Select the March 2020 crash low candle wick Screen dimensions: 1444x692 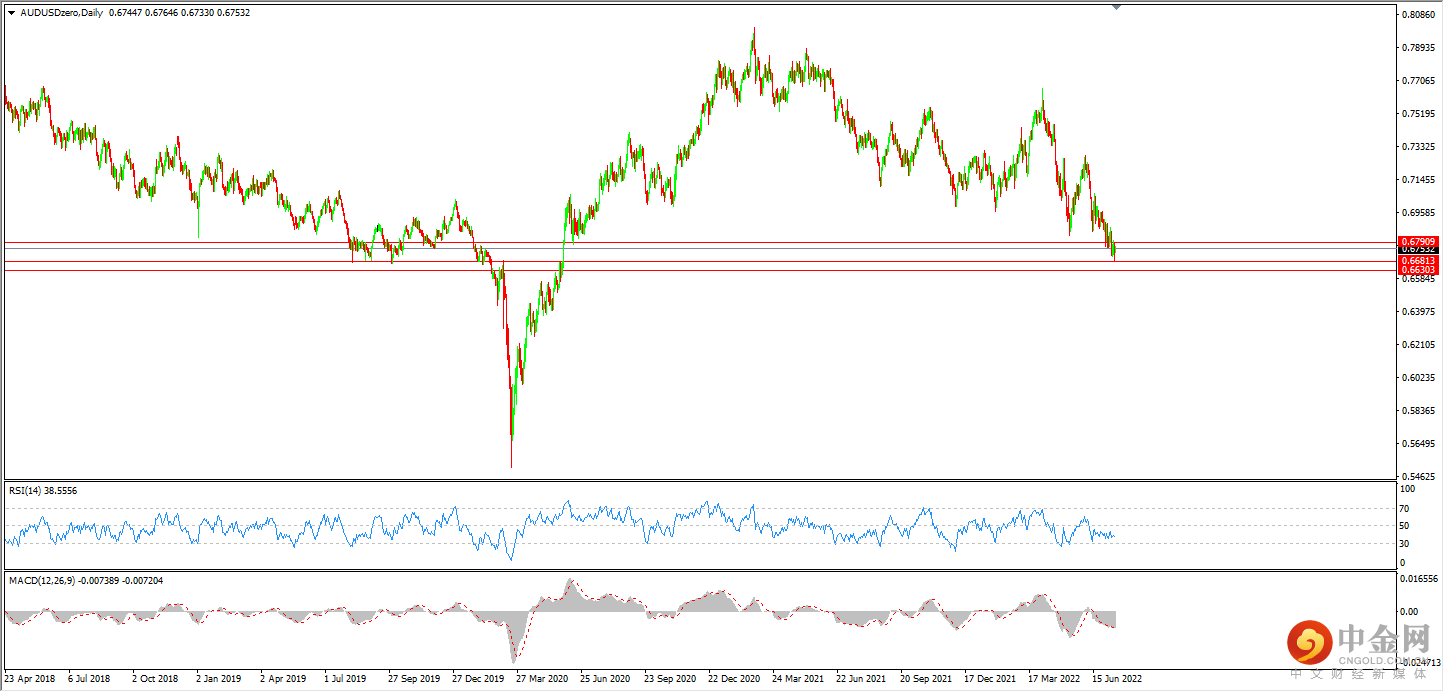(x=512, y=455)
